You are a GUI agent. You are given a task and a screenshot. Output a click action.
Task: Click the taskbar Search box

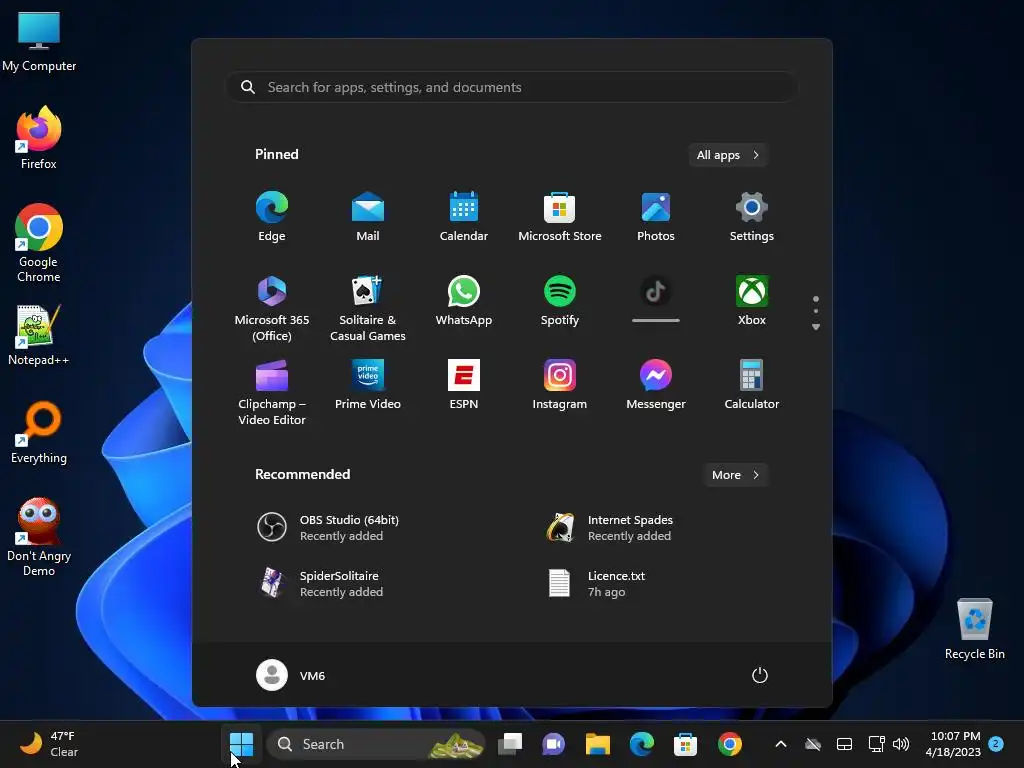(376, 744)
